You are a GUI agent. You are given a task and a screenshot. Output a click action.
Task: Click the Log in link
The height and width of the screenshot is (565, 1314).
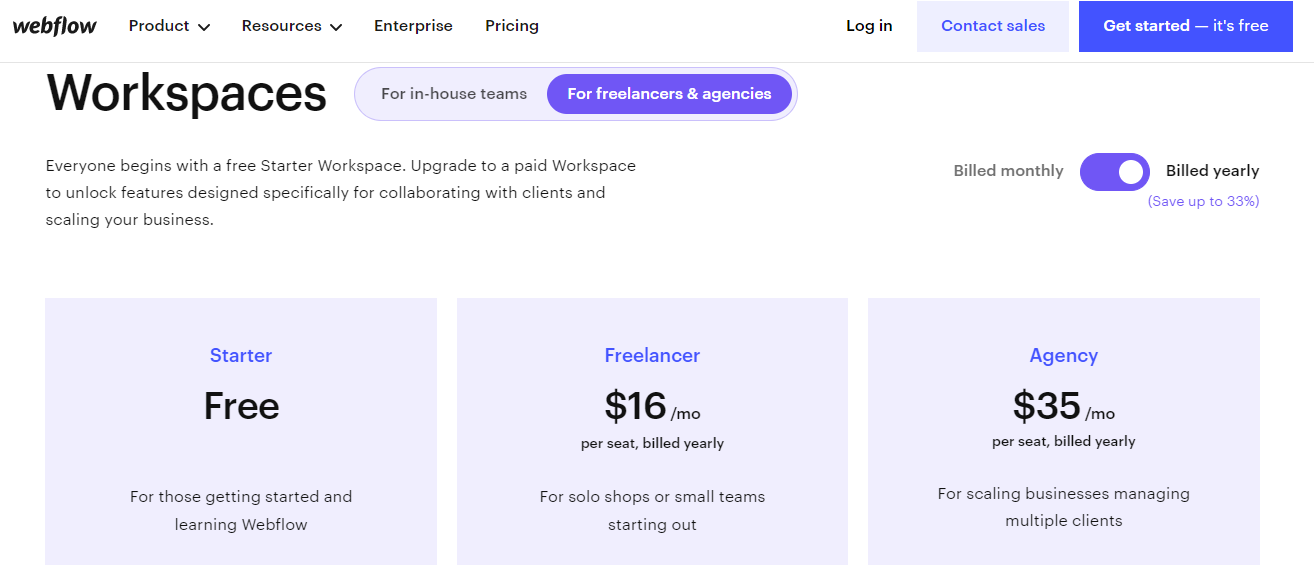click(869, 26)
